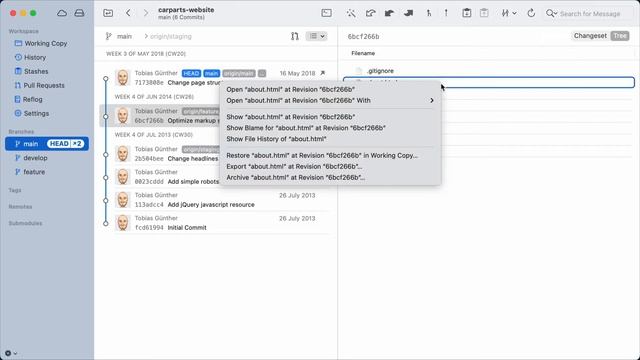640x360 pixels.
Task: Click the Fetch toolbar icon
Action: (x=370, y=13)
